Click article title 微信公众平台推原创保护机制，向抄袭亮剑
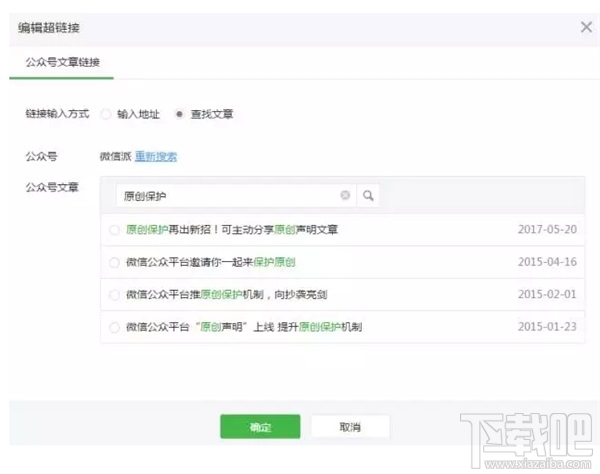This screenshot has width=600, height=474. tap(227, 295)
